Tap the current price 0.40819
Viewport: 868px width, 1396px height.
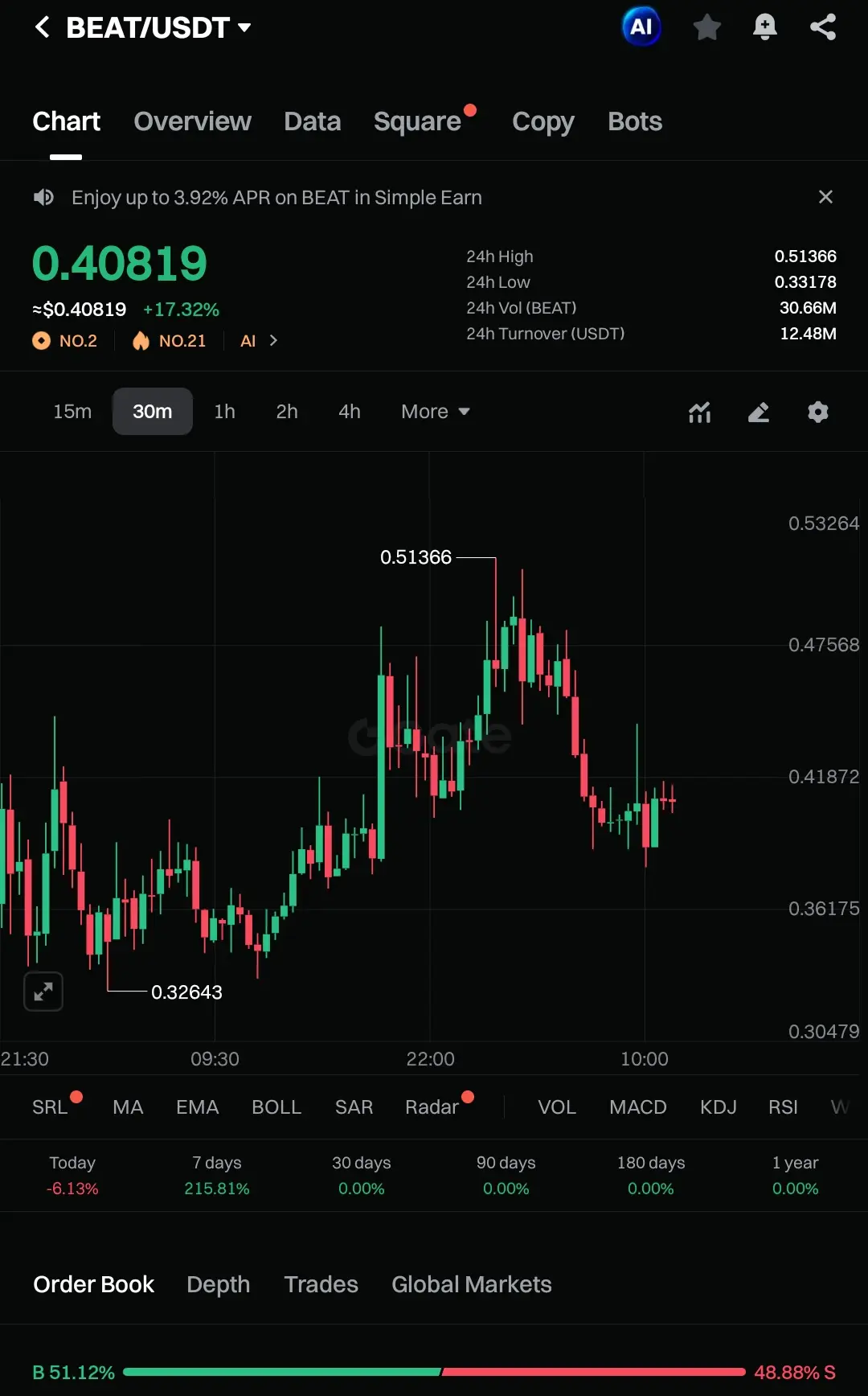point(120,264)
